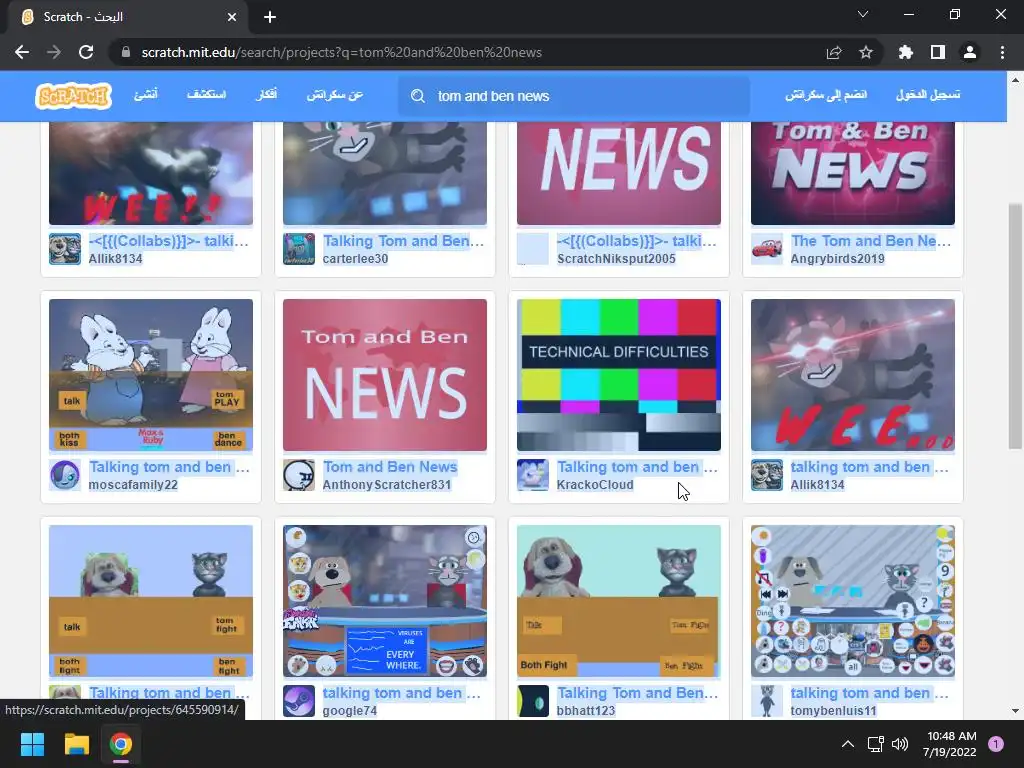This screenshot has width=1024, height=768.
Task: Open the Create (أنشئ) nav item
Action: (x=146, y=95)
